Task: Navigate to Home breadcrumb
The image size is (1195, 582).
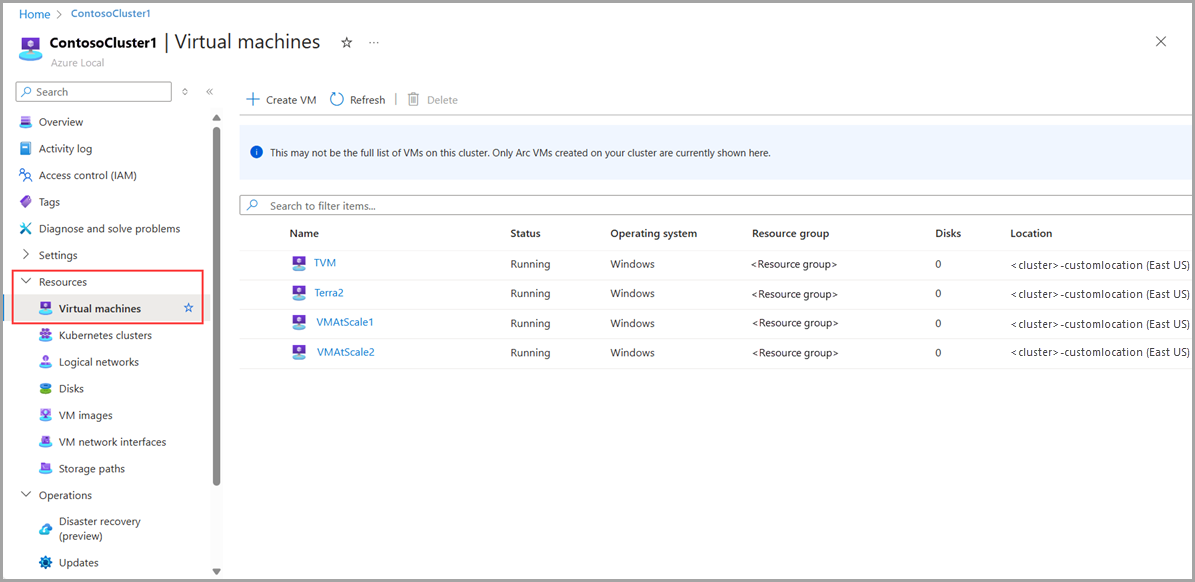Action: (35, 14)
